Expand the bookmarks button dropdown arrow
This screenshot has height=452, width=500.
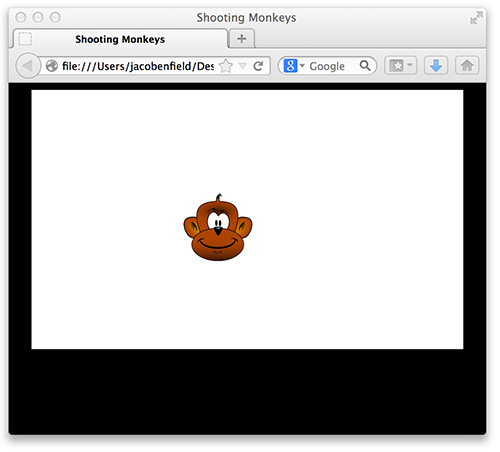click(410, 64)
